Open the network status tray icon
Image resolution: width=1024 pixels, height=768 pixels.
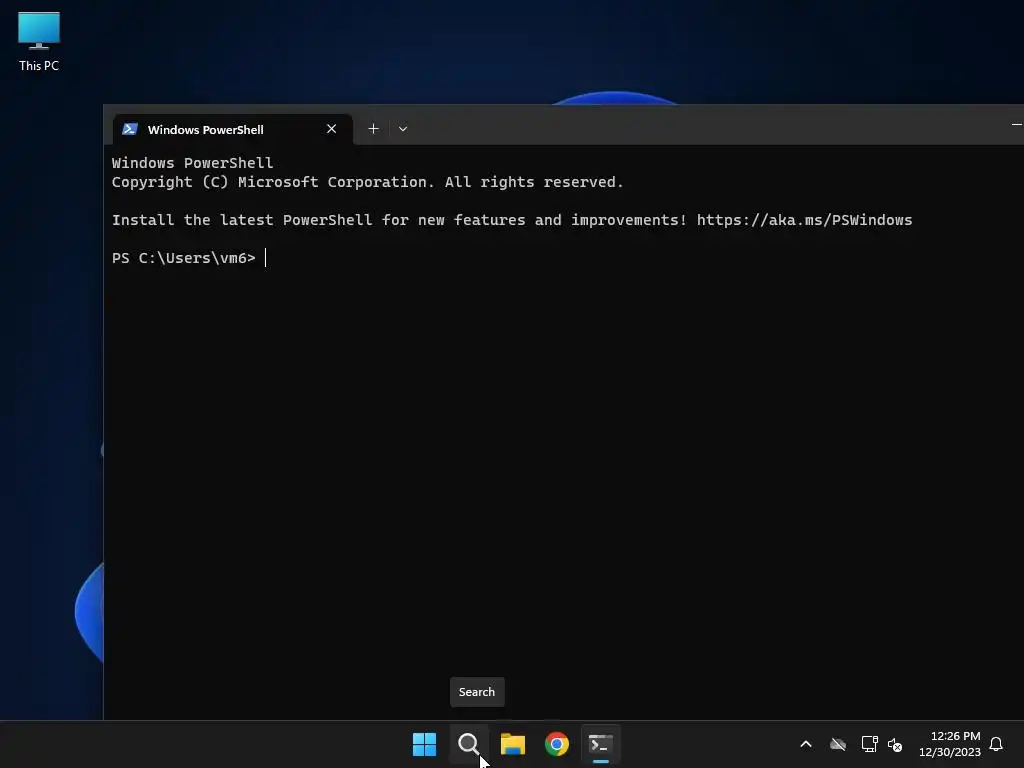pyautogui.click(x=869, y=744)
